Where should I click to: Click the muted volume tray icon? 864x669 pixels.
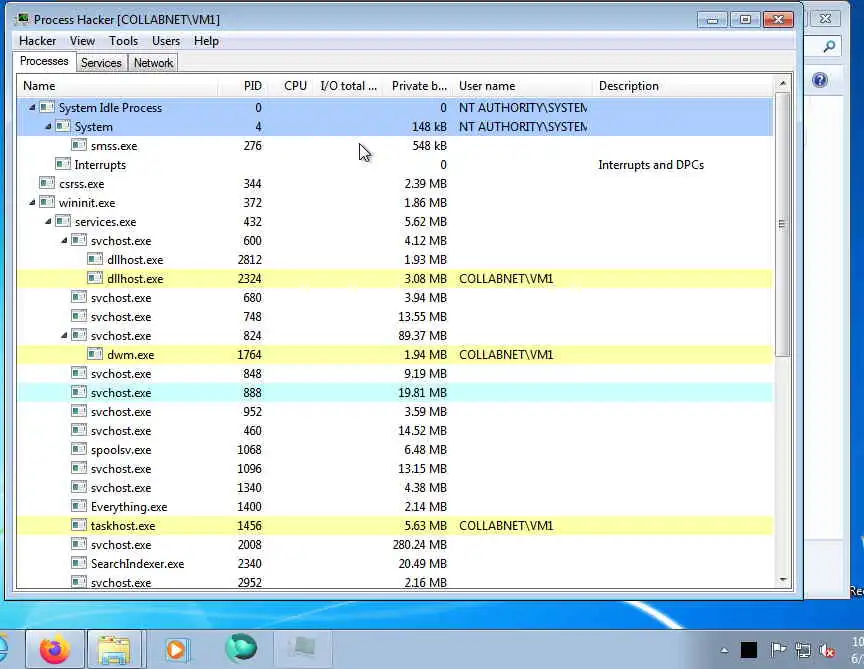[827, 650]
